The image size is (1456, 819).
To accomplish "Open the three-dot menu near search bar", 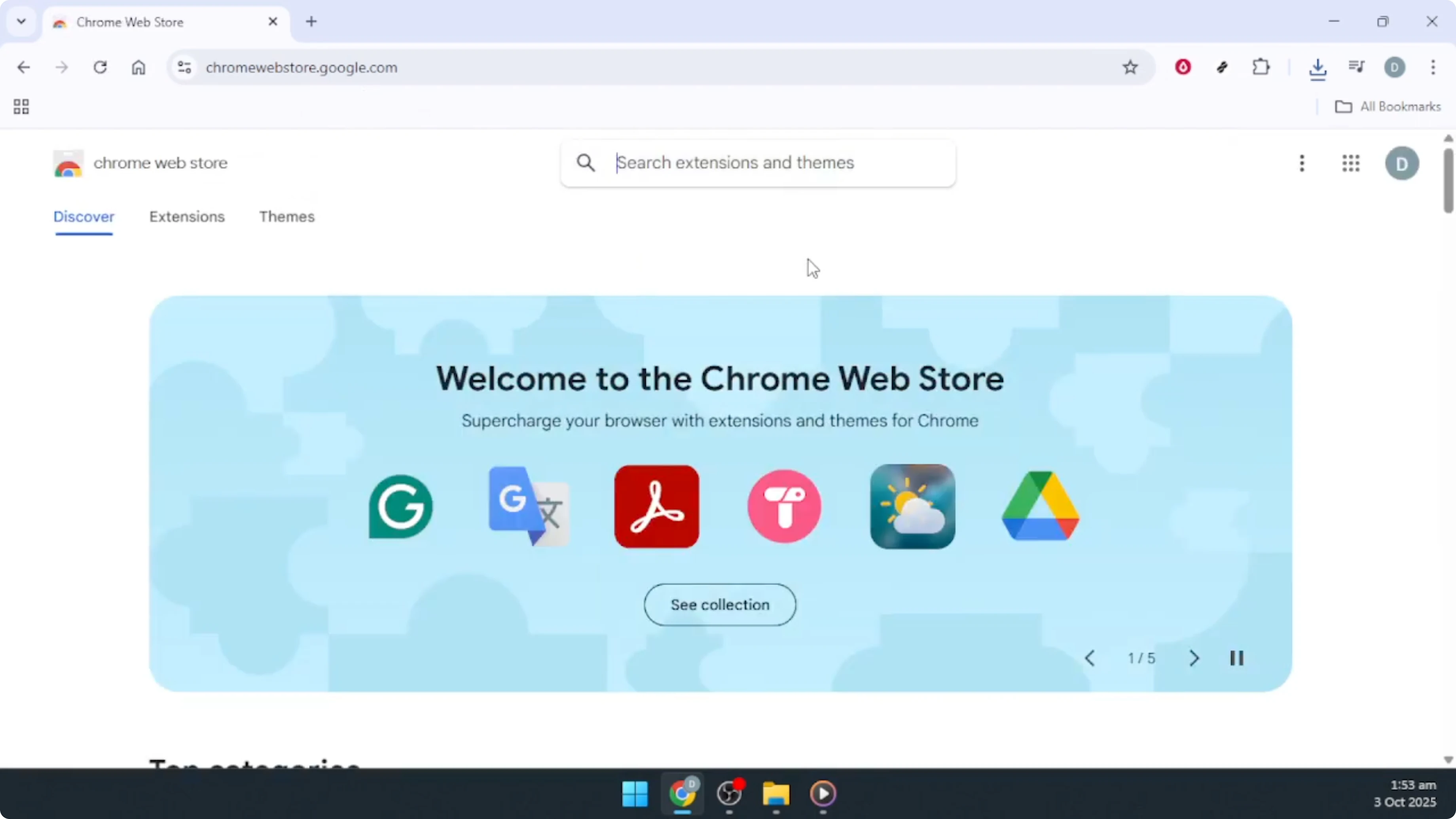I will tap(1302, 163).
